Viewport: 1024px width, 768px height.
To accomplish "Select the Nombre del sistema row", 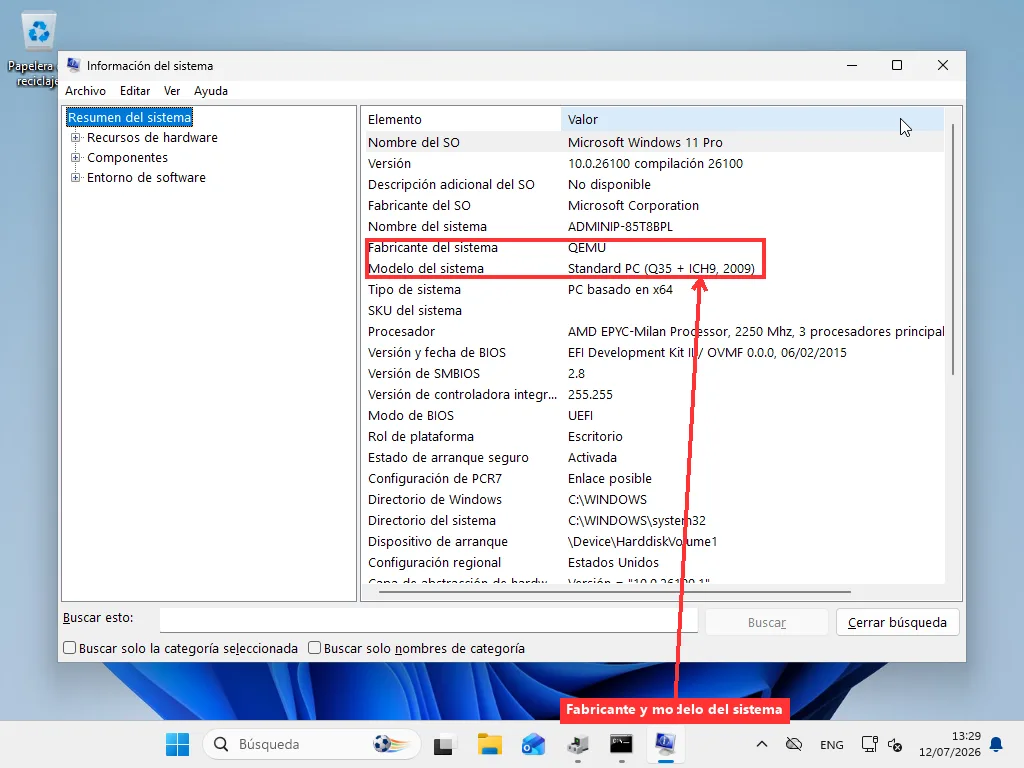I will [653, 227].
